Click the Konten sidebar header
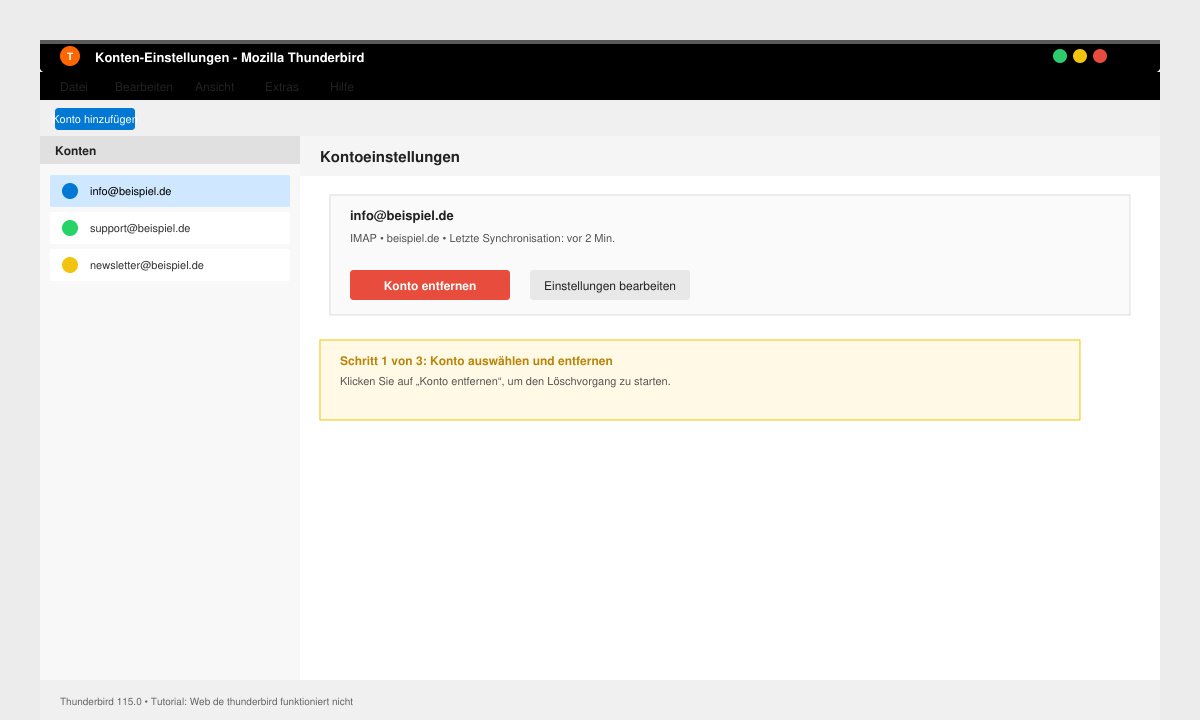The height and width of the screenshot is (720, 1200). pyautogui.click(x=170, y=150)
